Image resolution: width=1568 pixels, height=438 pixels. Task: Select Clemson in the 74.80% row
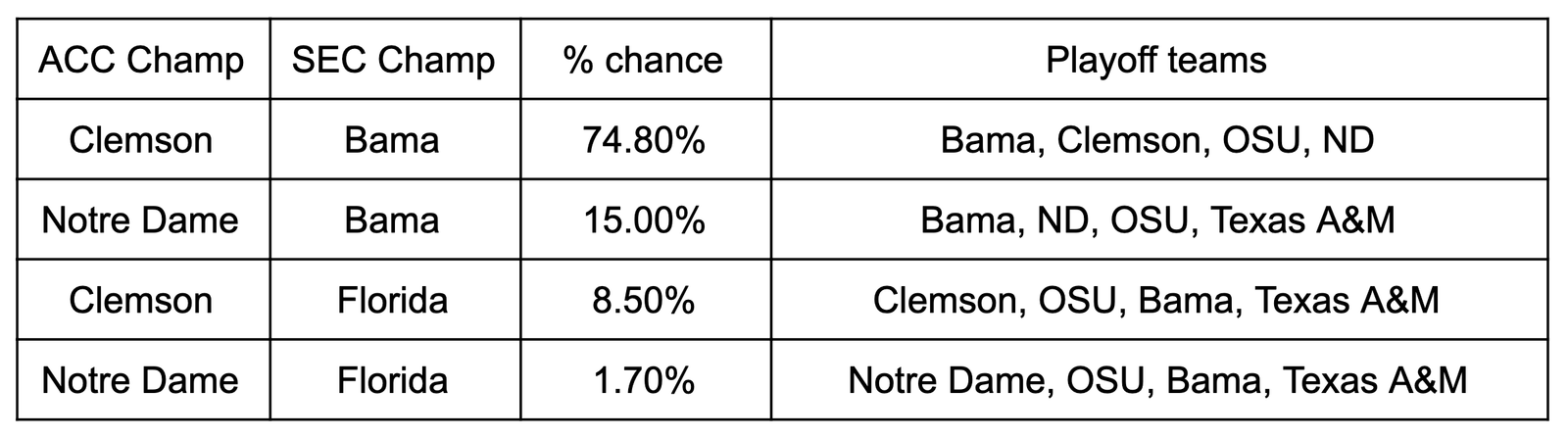tap(141, 140)
